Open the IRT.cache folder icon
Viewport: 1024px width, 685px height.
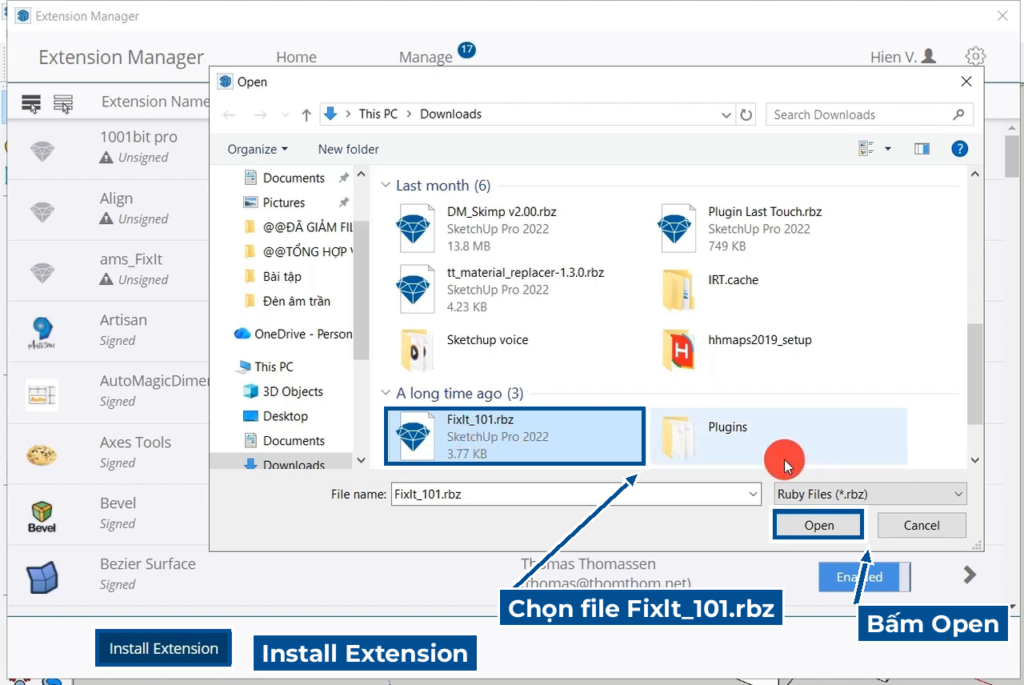point(677,289)
